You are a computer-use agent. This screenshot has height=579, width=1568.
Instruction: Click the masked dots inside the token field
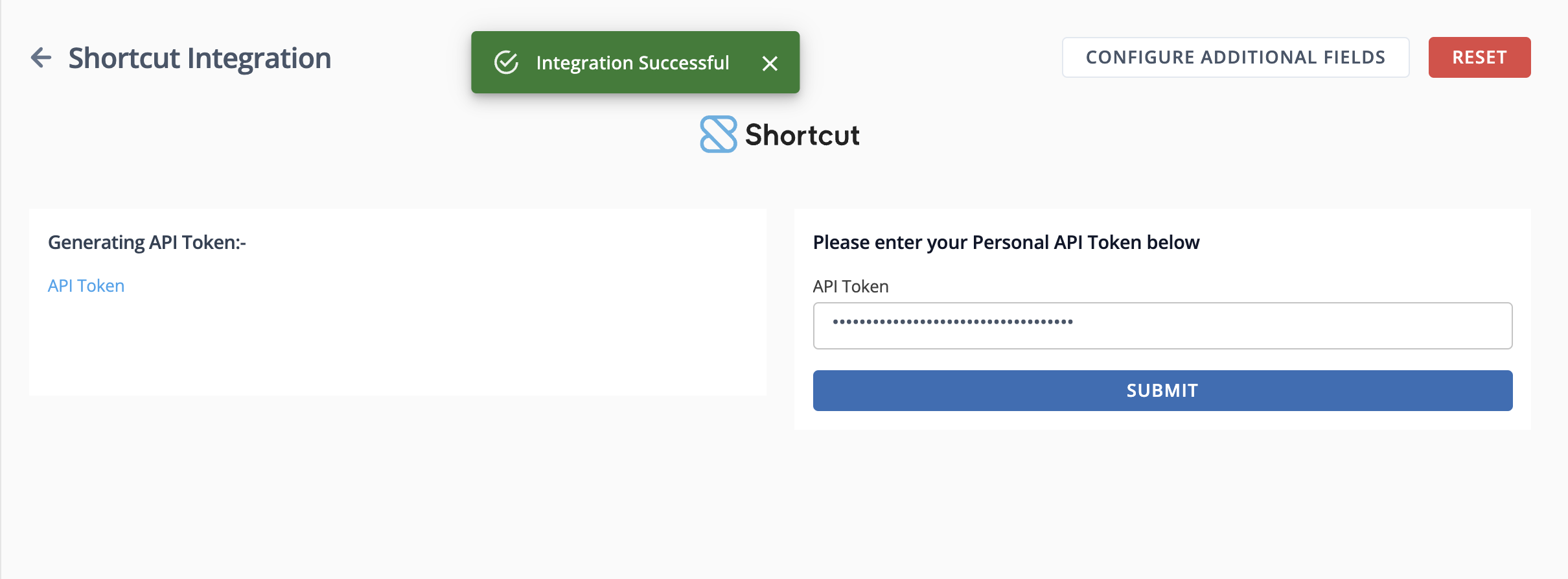pyautogui.click(x=952, y=322)
